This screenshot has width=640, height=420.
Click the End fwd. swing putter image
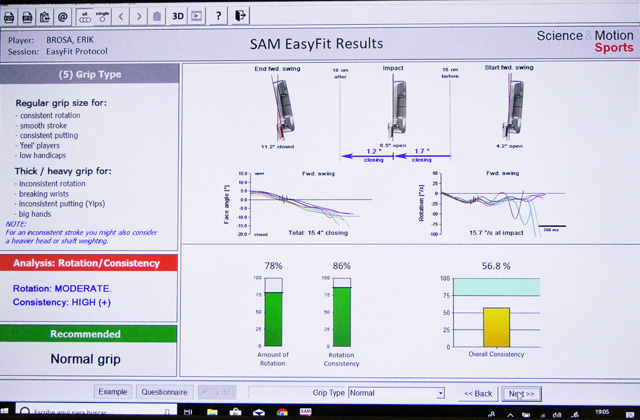coord(282,108)
